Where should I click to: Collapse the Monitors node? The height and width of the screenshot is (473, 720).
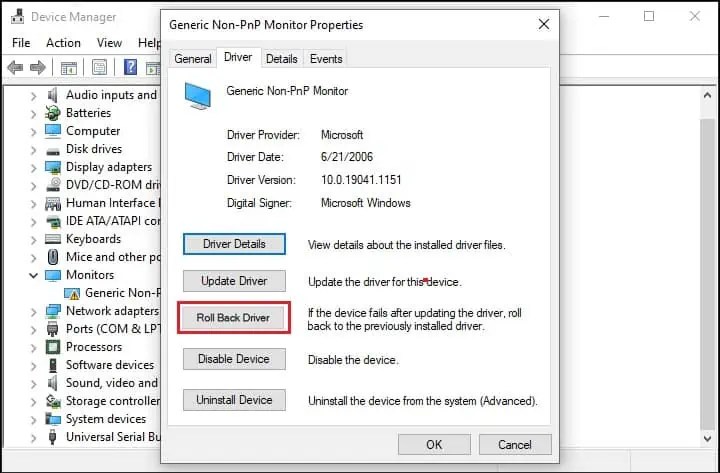33,276
